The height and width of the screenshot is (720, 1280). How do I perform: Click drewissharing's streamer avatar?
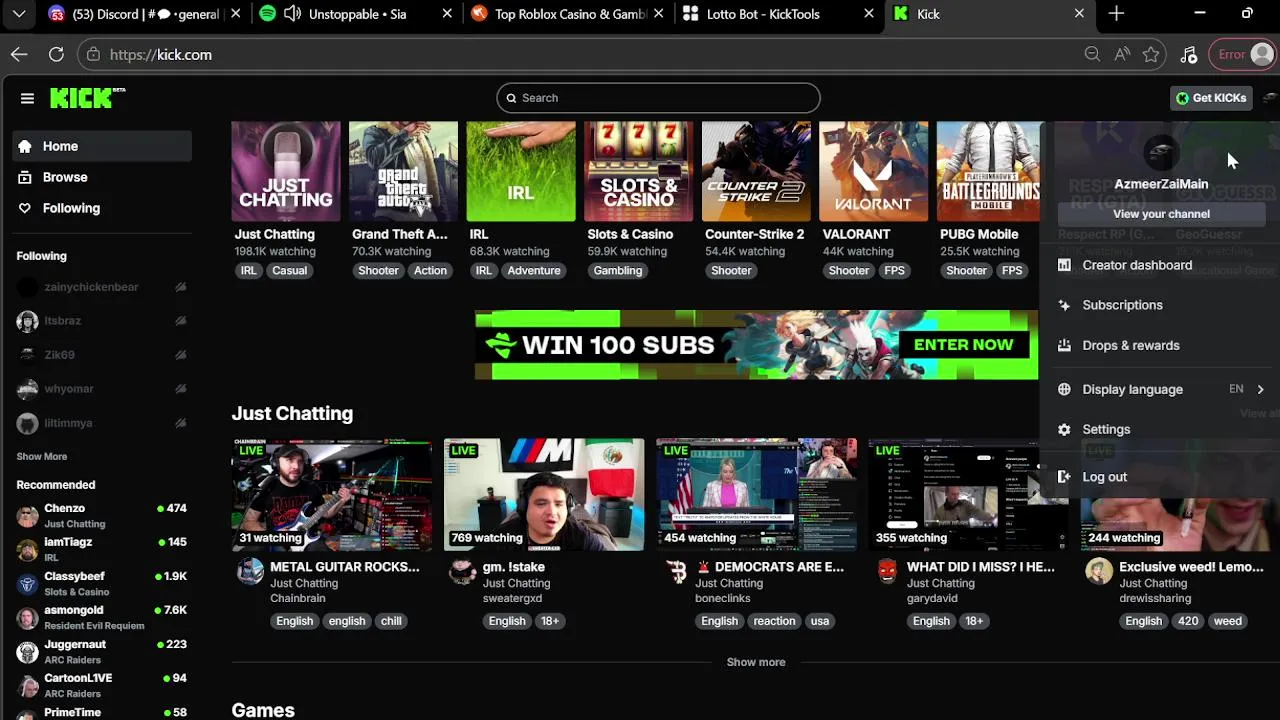(x=1099, y=571)
